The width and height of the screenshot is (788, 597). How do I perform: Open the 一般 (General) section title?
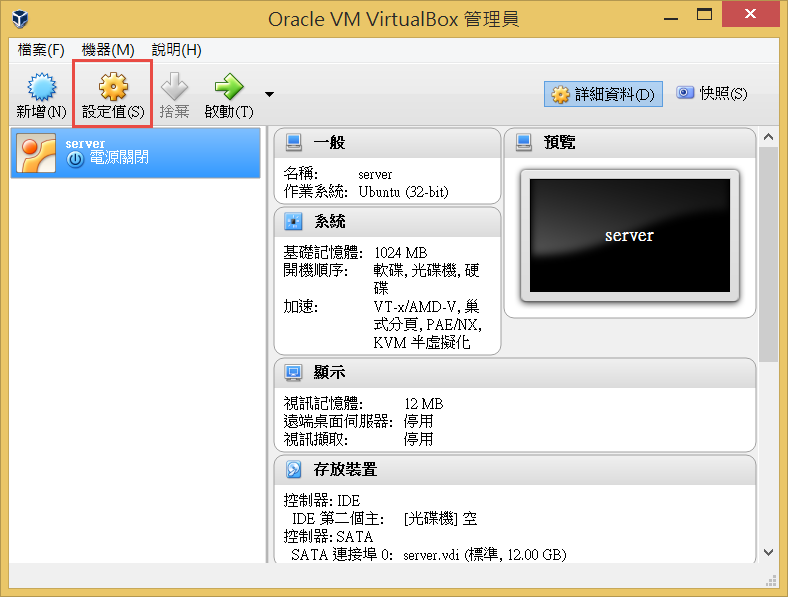[329, 142]
